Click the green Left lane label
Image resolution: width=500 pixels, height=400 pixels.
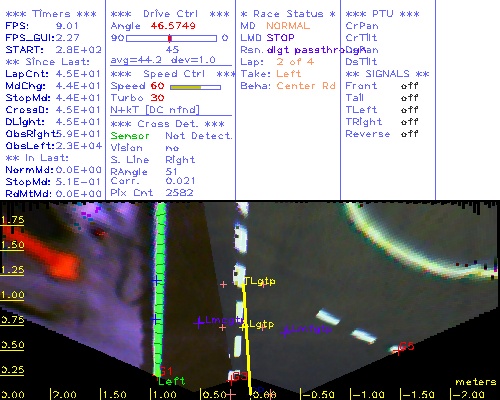(172, 381)
